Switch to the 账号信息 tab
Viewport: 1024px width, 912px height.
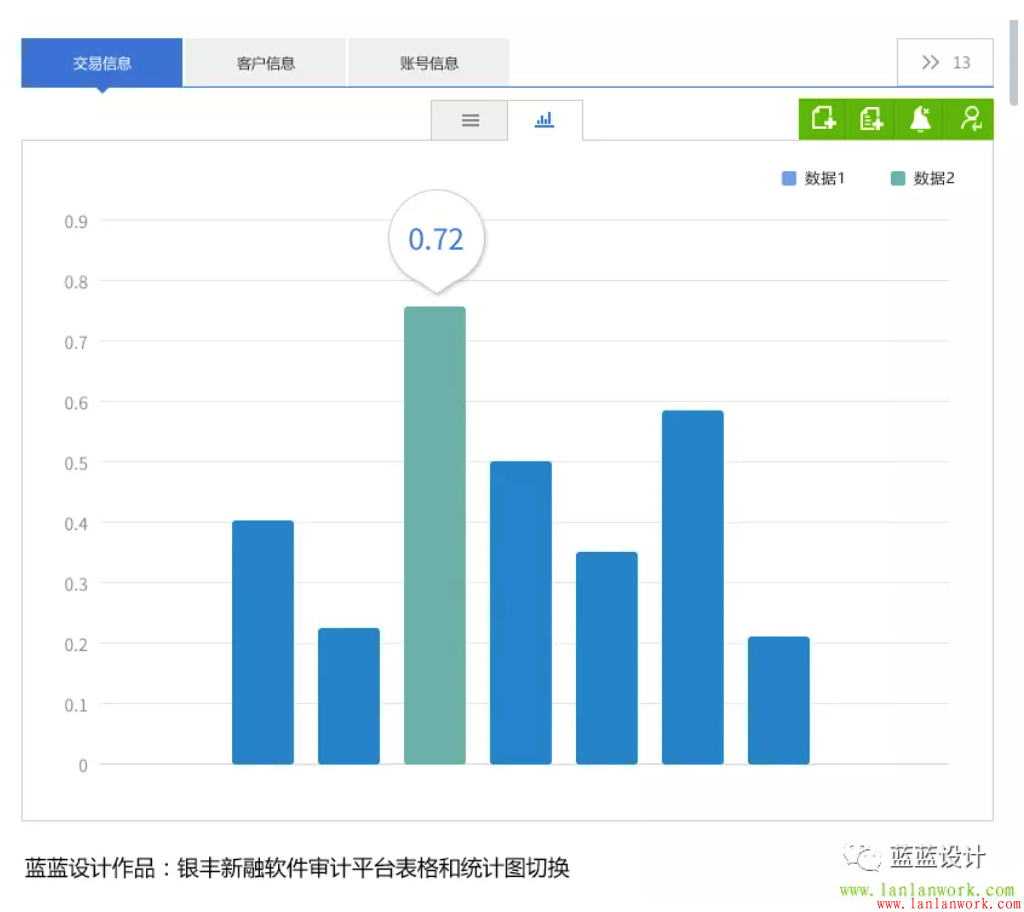click(428, 61)
